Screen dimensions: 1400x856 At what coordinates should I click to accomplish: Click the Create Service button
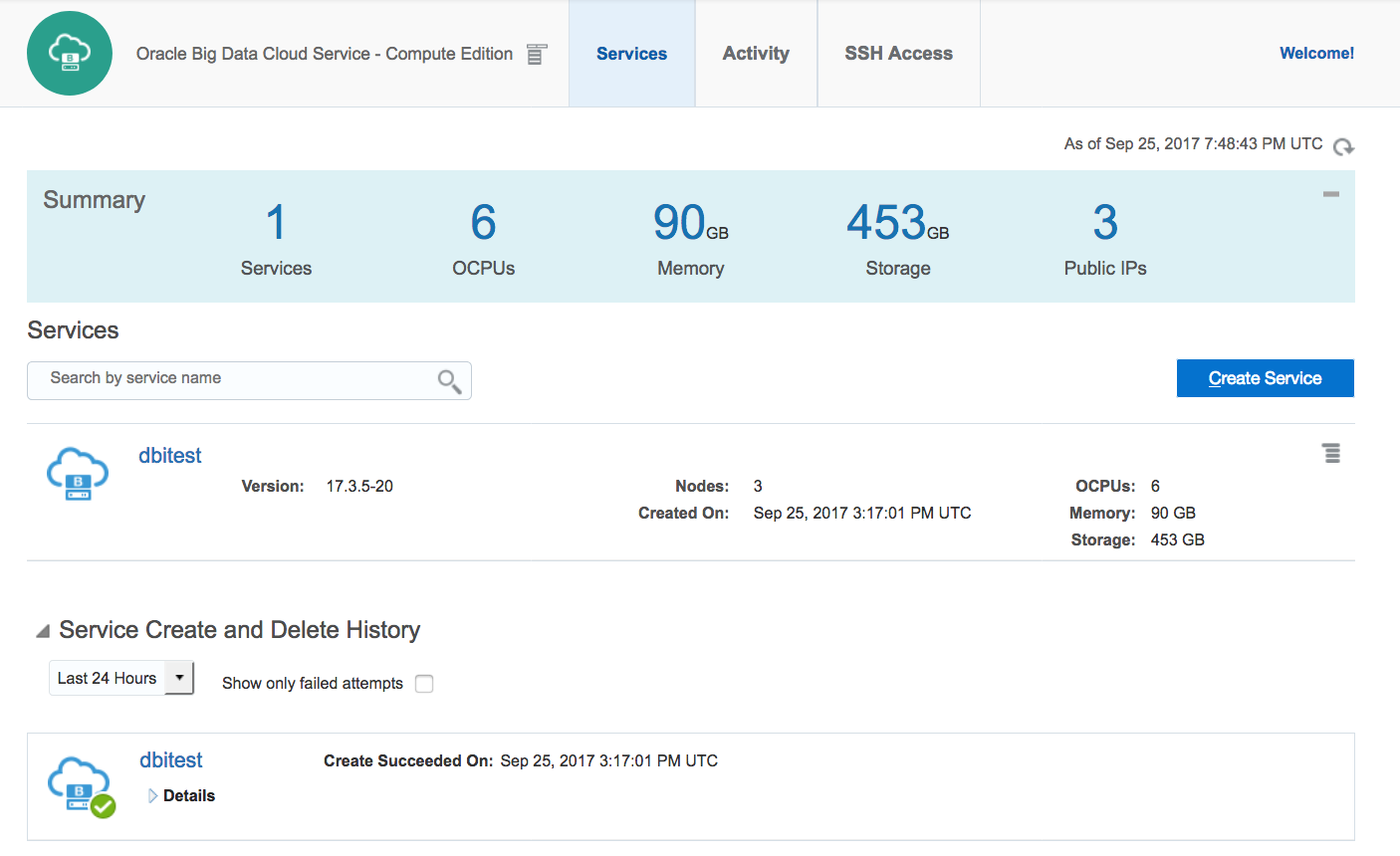(x=1265, y=378)
